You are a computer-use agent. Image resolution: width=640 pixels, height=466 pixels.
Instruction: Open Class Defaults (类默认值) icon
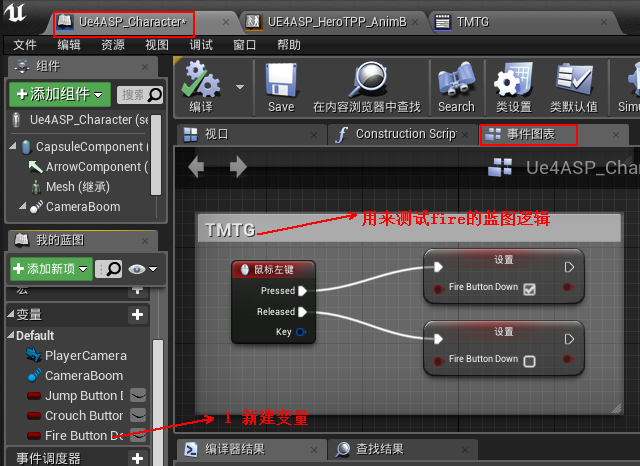click(x=574, y=79)
